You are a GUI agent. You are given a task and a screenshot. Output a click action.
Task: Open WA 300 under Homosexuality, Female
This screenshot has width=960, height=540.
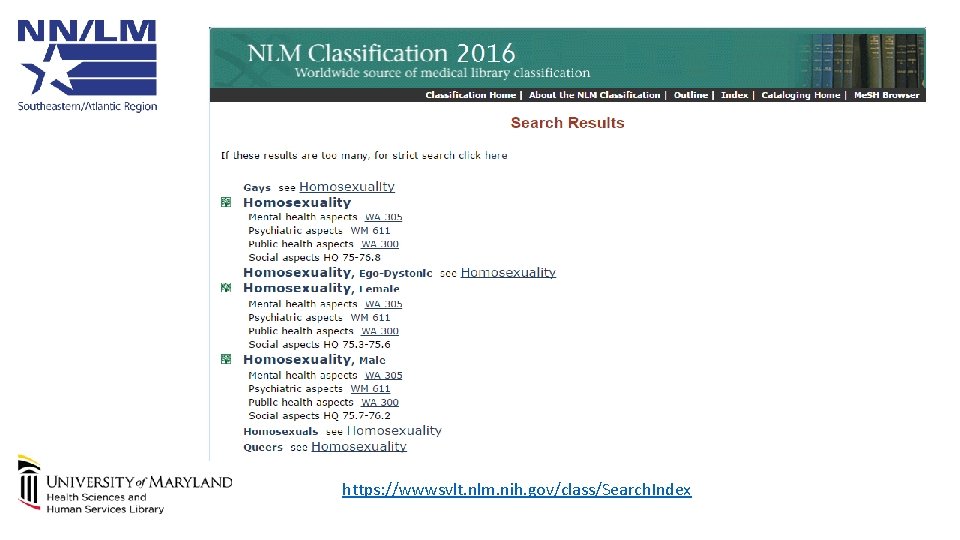point(380,331)
